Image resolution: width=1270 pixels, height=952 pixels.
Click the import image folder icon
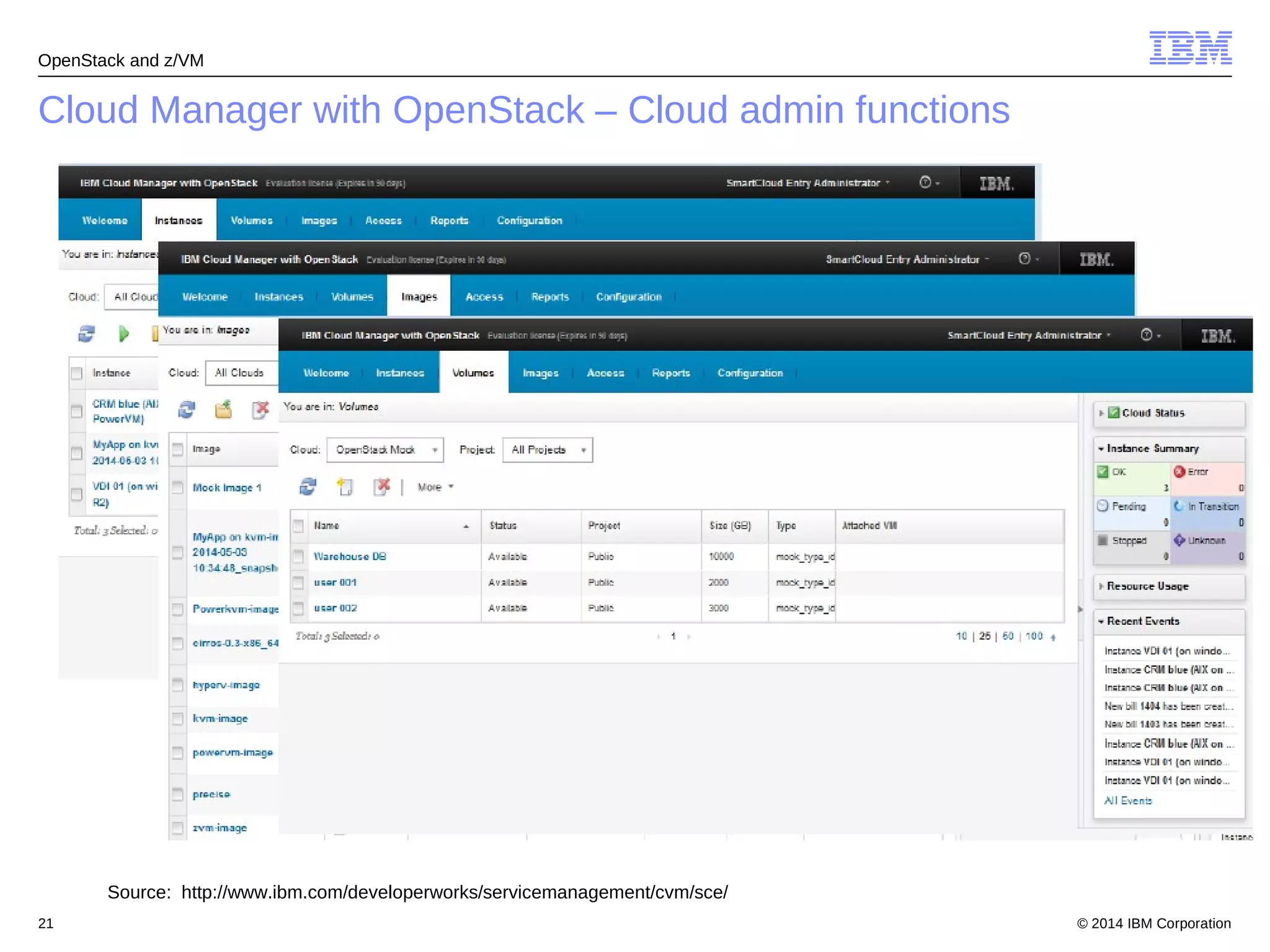(x=223, y=410)
